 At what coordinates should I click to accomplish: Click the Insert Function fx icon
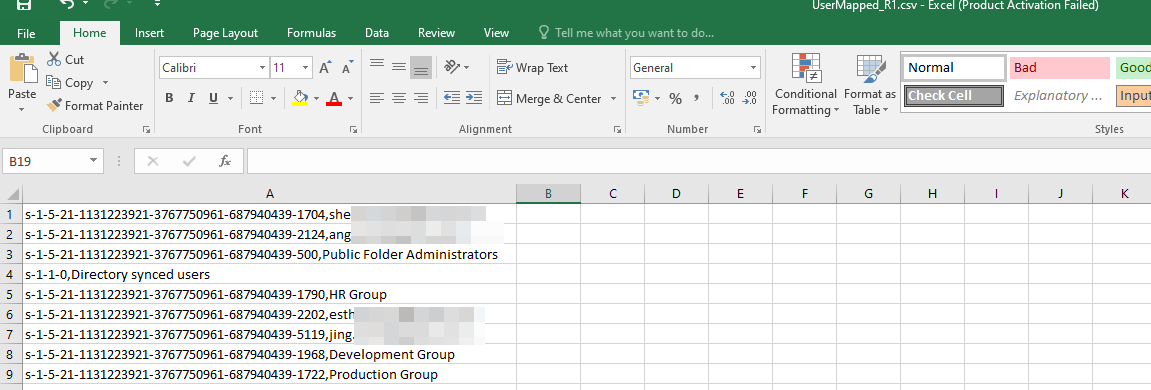pyautogui.click(x=225, y=161)
